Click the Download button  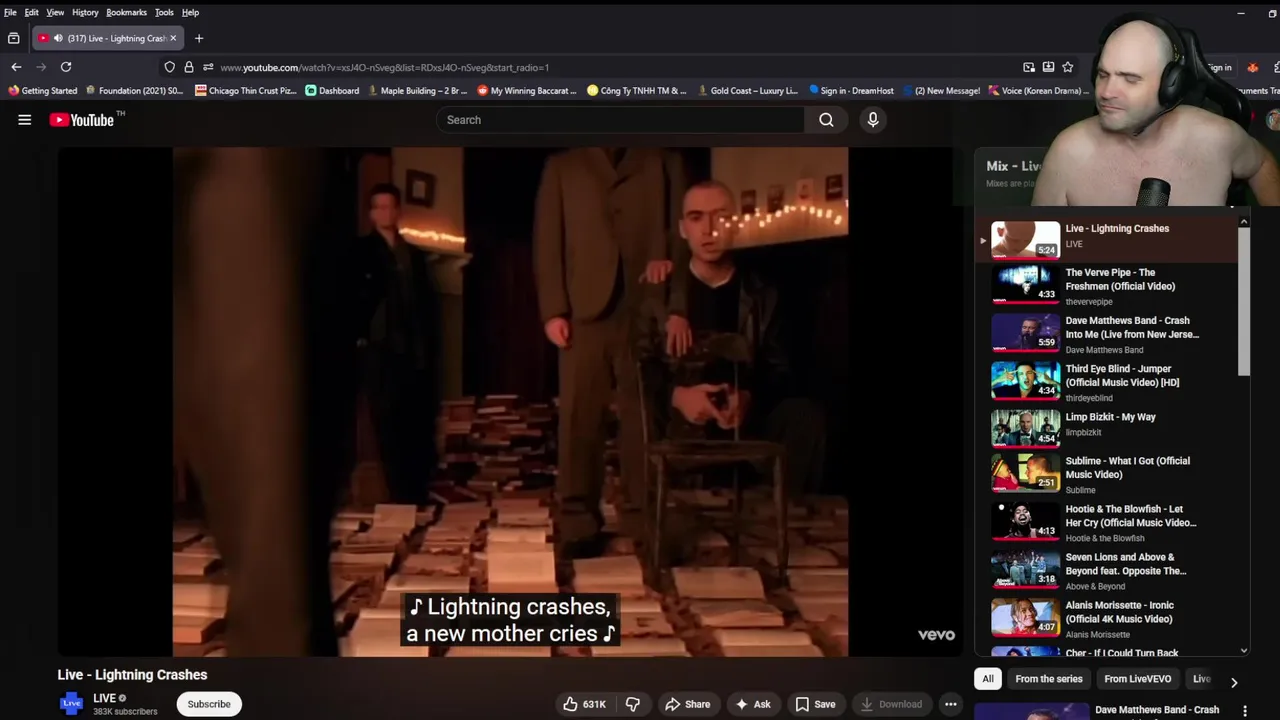click(x=891, y=704)
